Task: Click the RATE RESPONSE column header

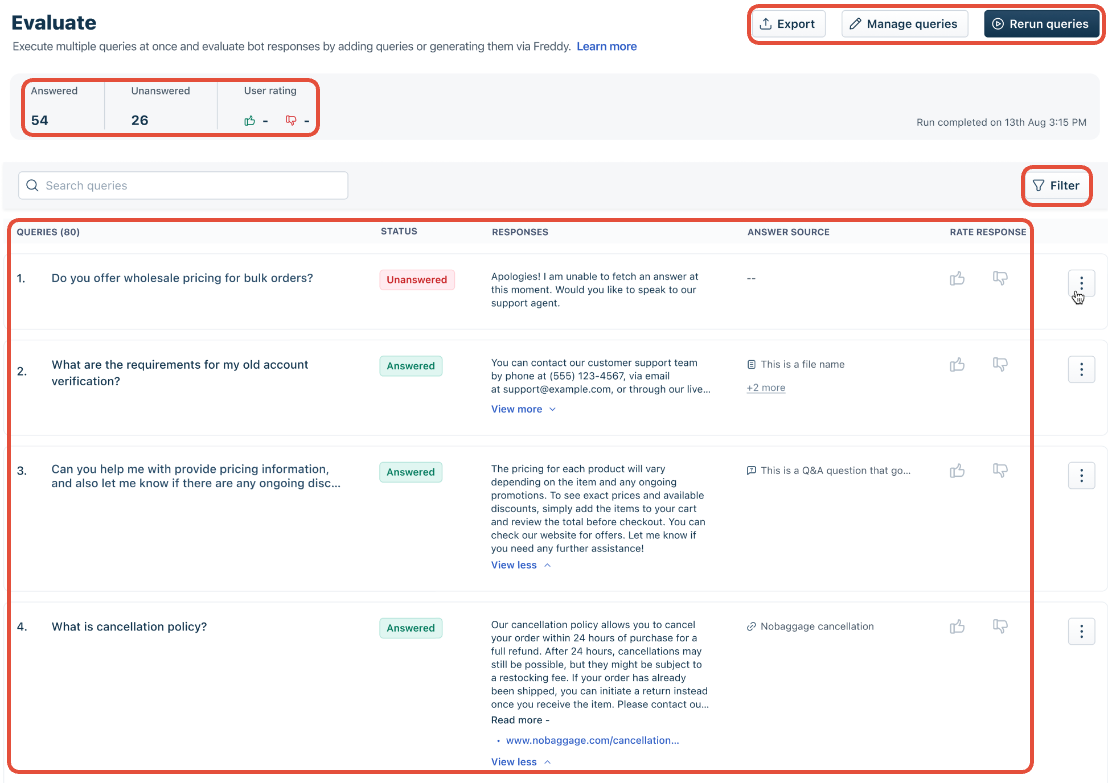Action: [988, 232]
